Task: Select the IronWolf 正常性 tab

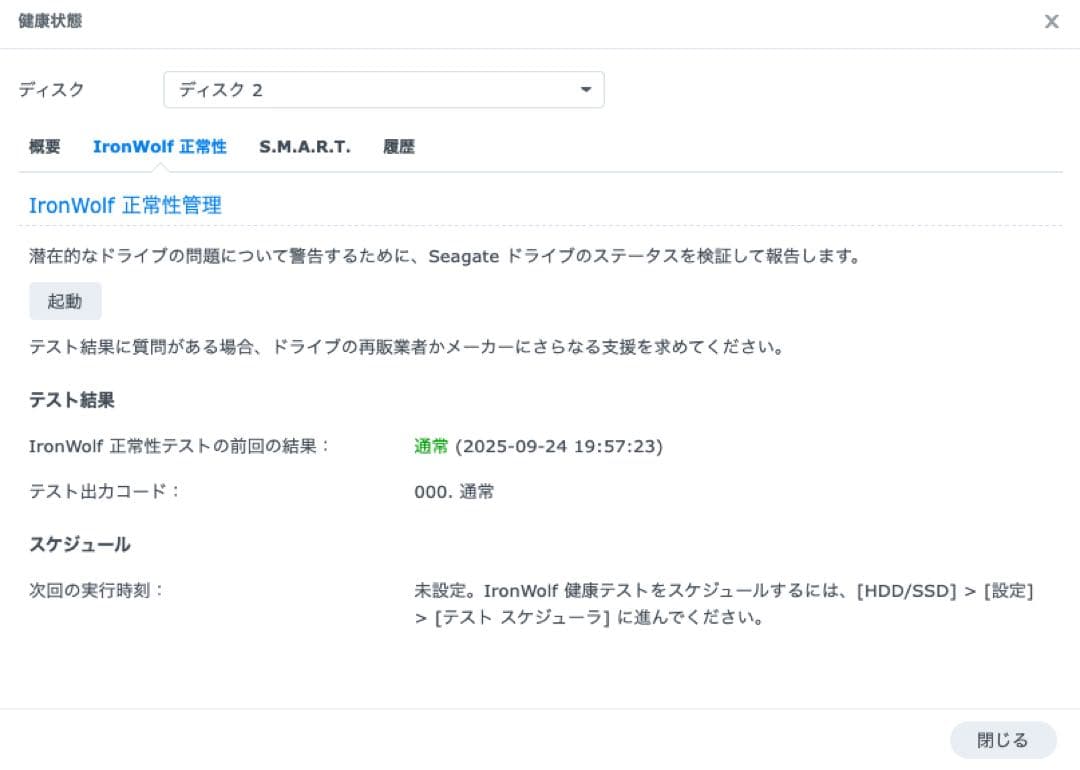Action: click(160, 146)
